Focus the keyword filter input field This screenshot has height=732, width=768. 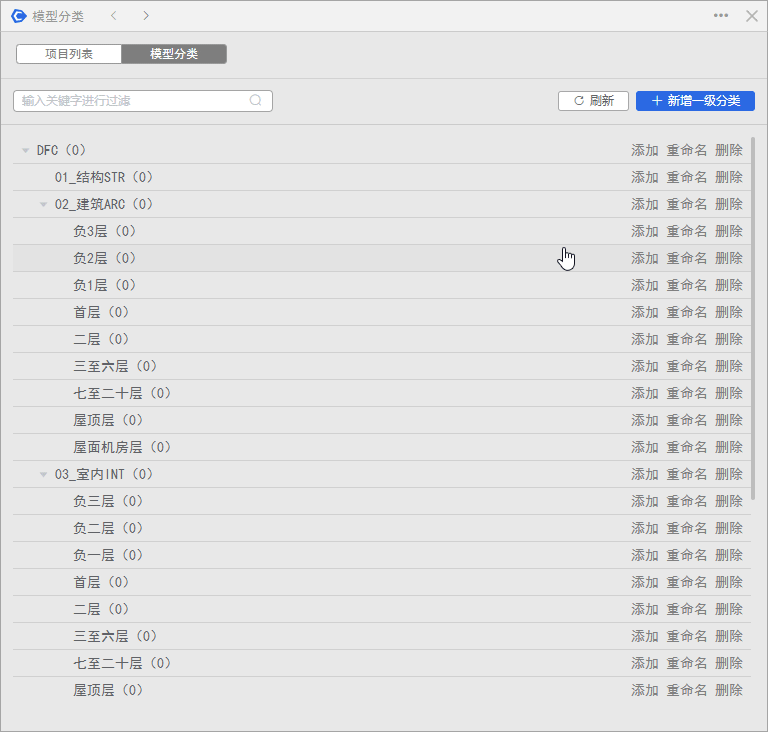(x=130, y=101)
